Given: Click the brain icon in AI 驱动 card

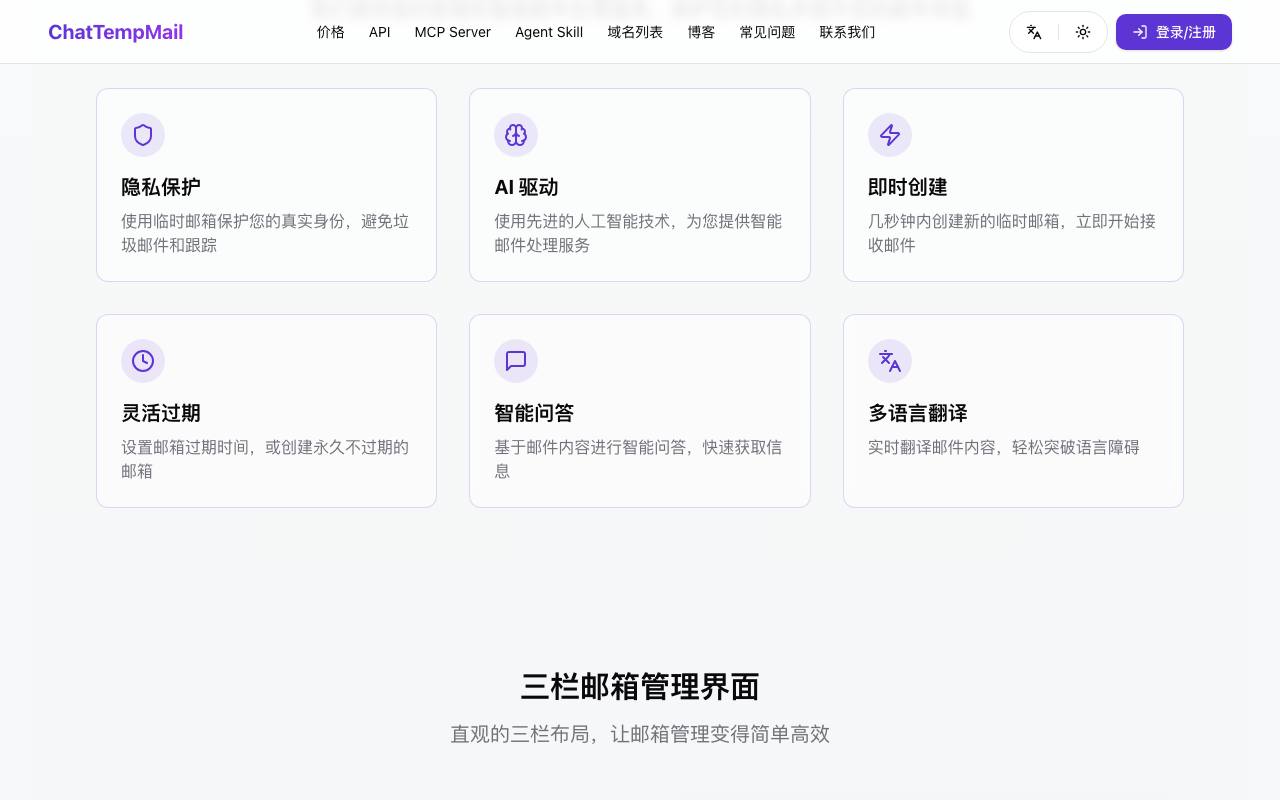Looking at the screenshot, I should pyautogui.click(x=516, y=135).
